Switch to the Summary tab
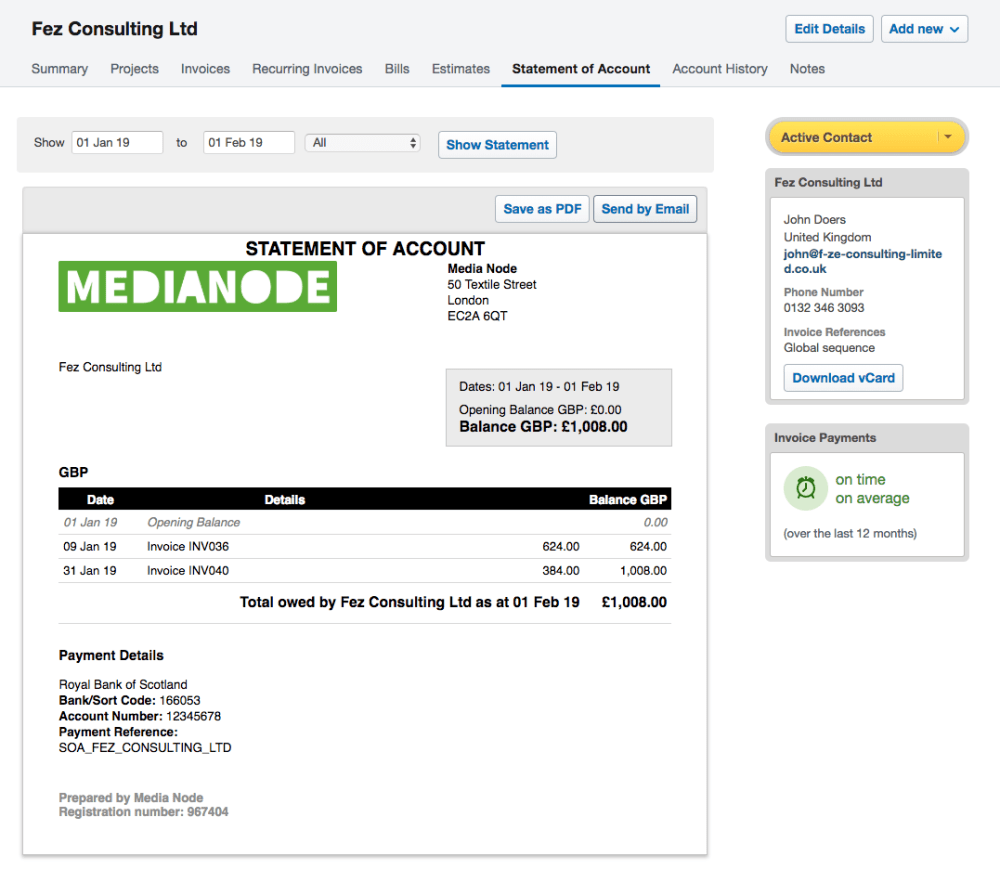The width and height of the screenshot is (1000, 882). pos(59,69)
